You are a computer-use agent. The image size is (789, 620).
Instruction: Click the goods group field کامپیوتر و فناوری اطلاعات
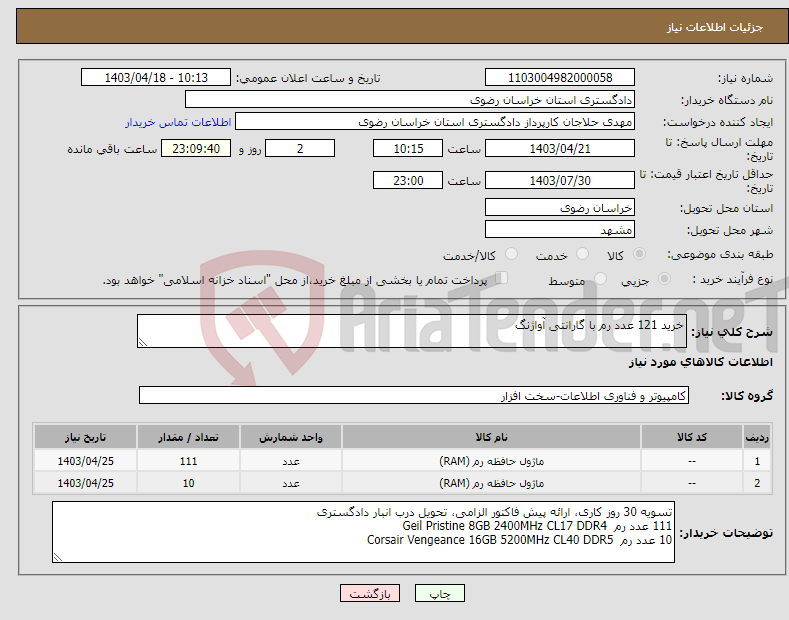[414, 396]
